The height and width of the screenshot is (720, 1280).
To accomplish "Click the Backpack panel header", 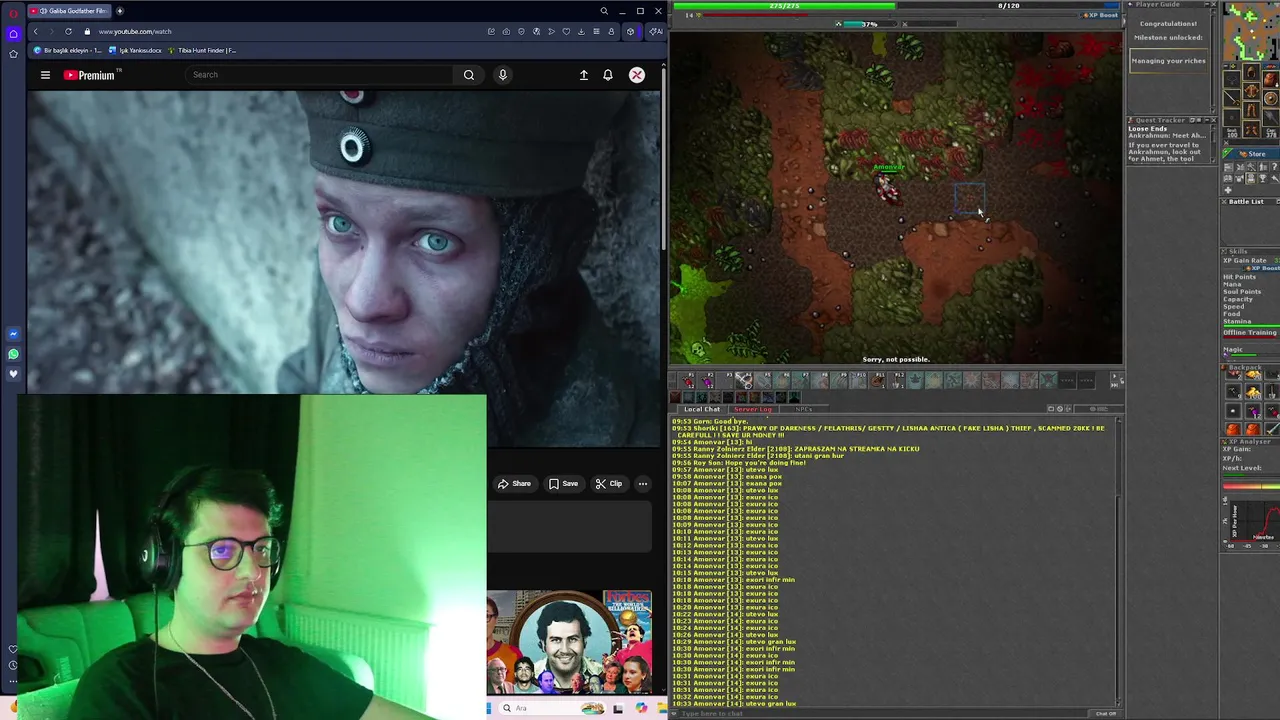I will 1251,369.
